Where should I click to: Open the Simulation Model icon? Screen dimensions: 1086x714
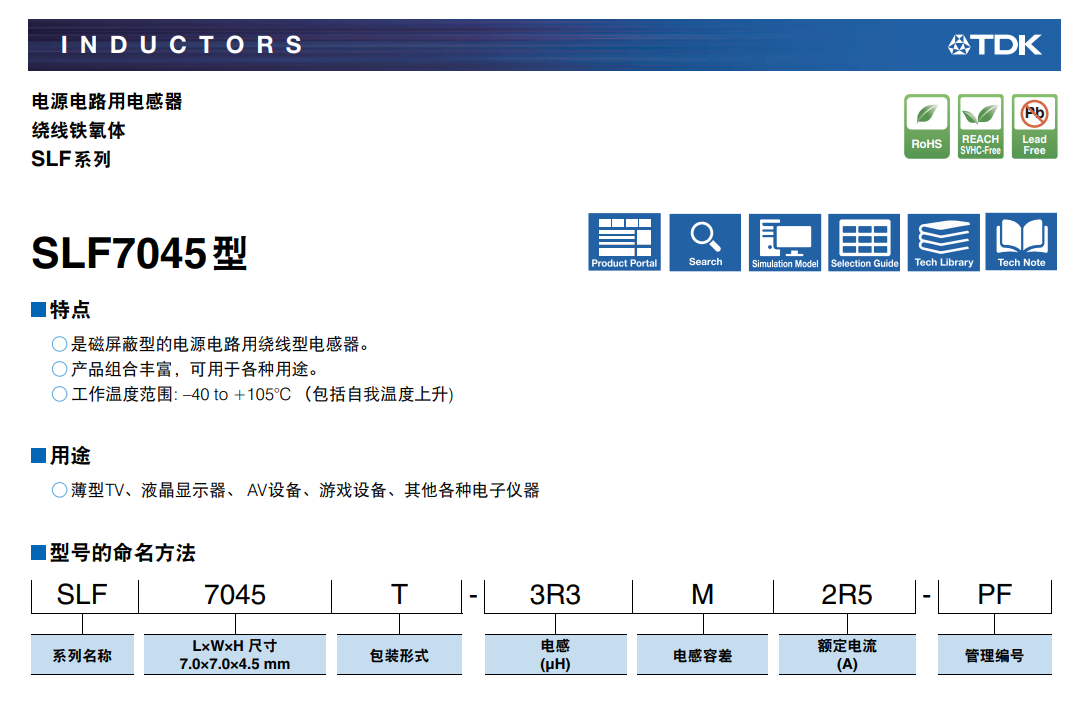[x=785, y=242]
